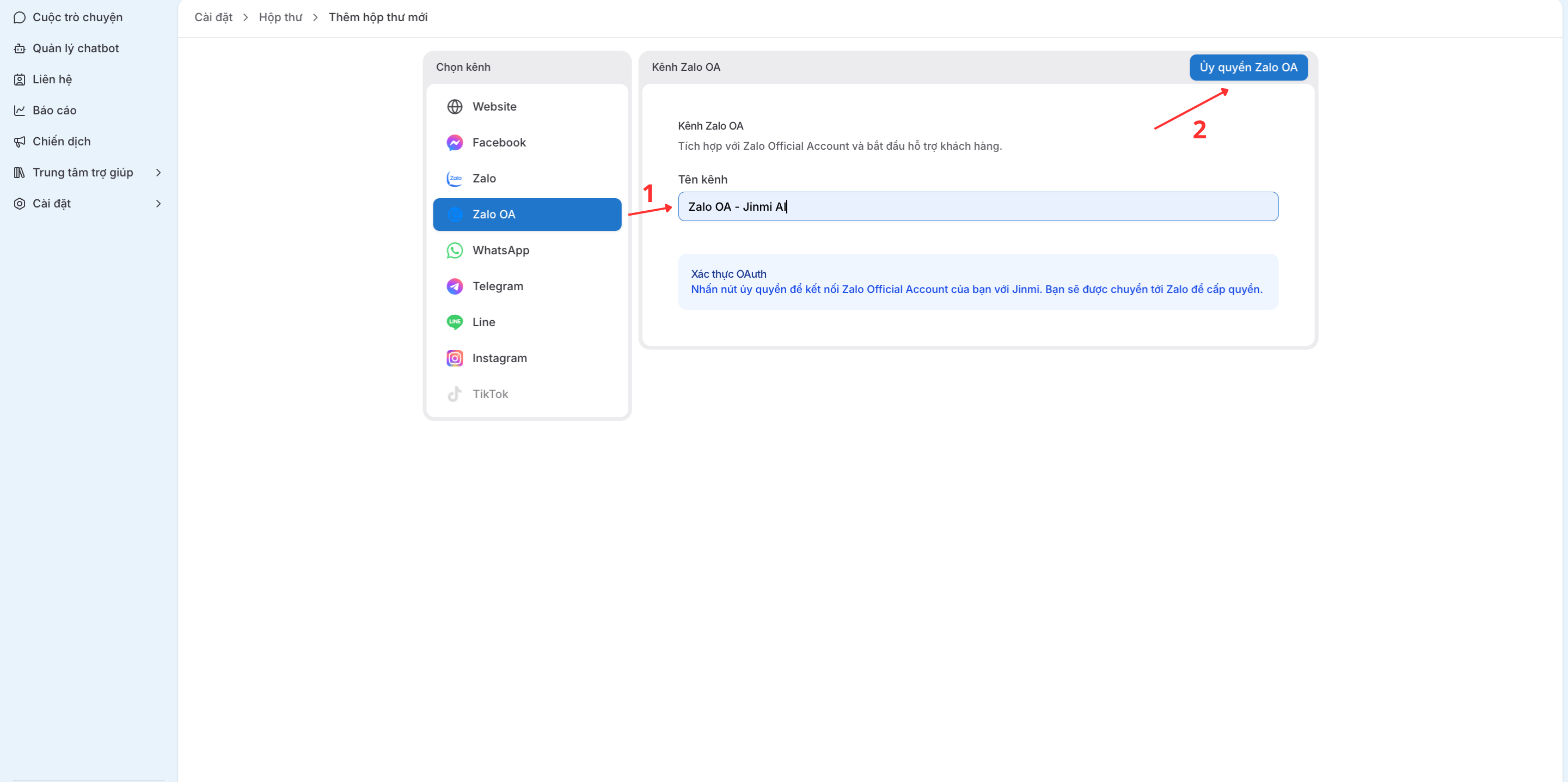Click the Cài đặt gear icon in sidebar

pyautogui.click(x=20, y=204)
